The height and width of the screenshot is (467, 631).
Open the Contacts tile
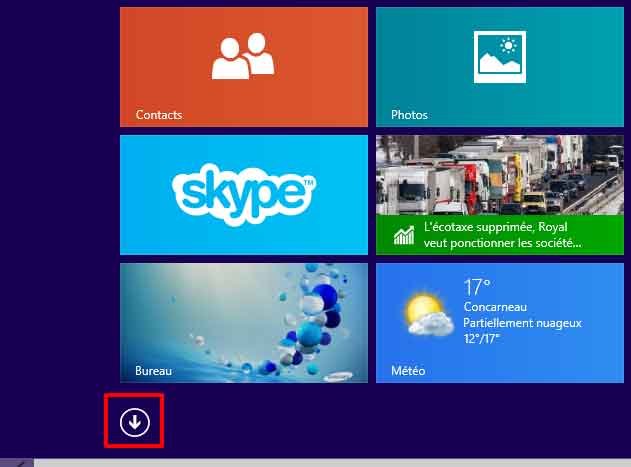[x=244, y=67]
